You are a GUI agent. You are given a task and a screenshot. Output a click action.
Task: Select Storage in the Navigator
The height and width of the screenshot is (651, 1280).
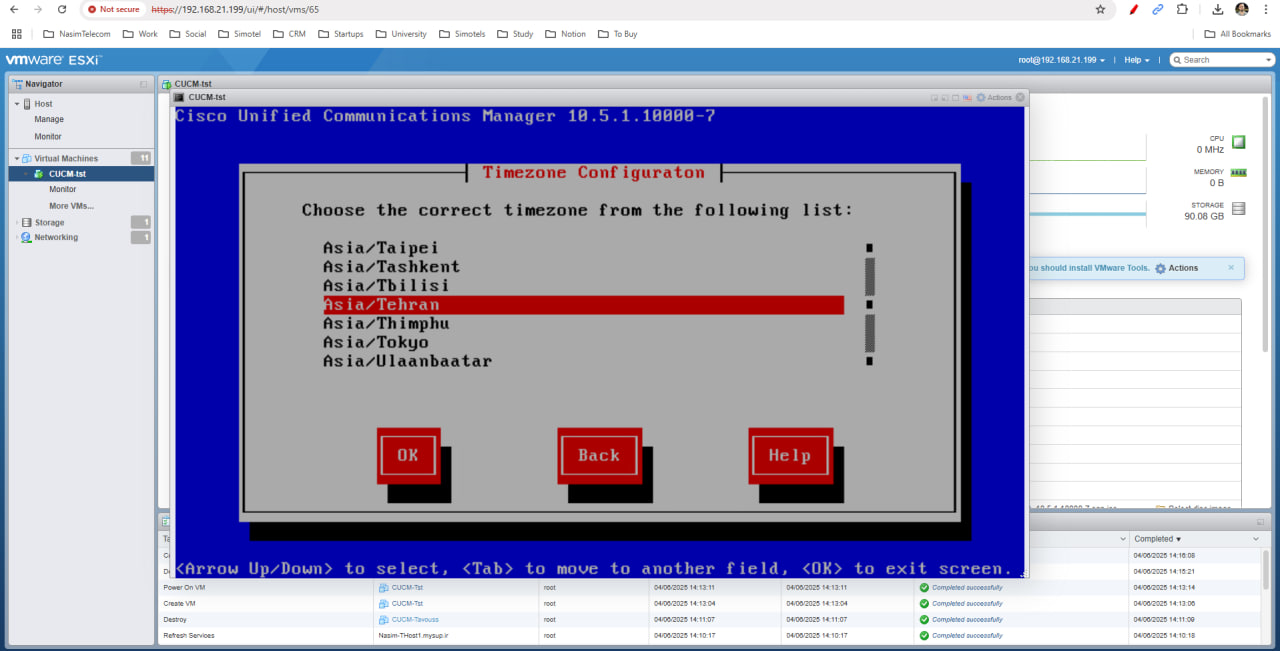[49, 222]
